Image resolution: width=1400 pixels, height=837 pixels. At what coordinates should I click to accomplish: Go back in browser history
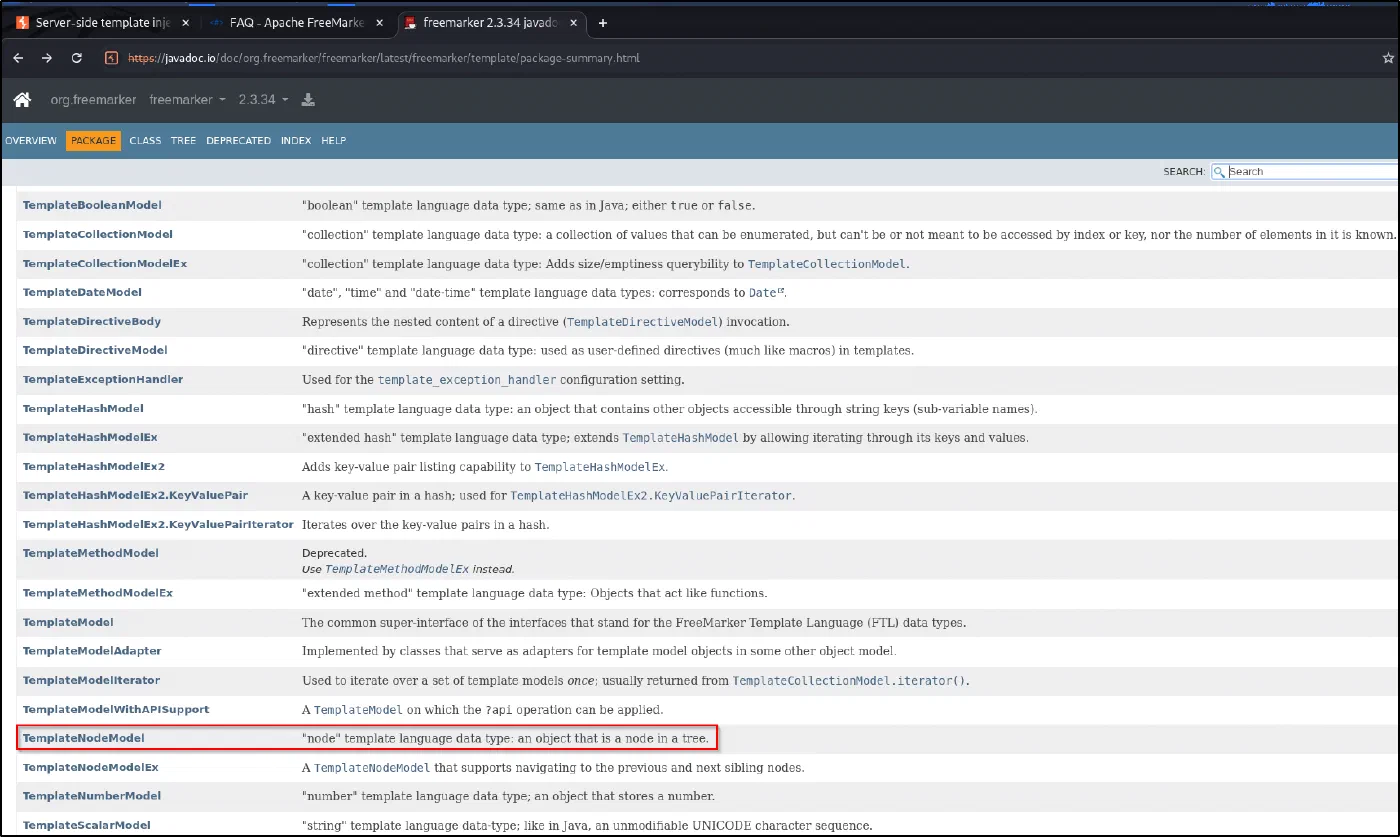18,58
